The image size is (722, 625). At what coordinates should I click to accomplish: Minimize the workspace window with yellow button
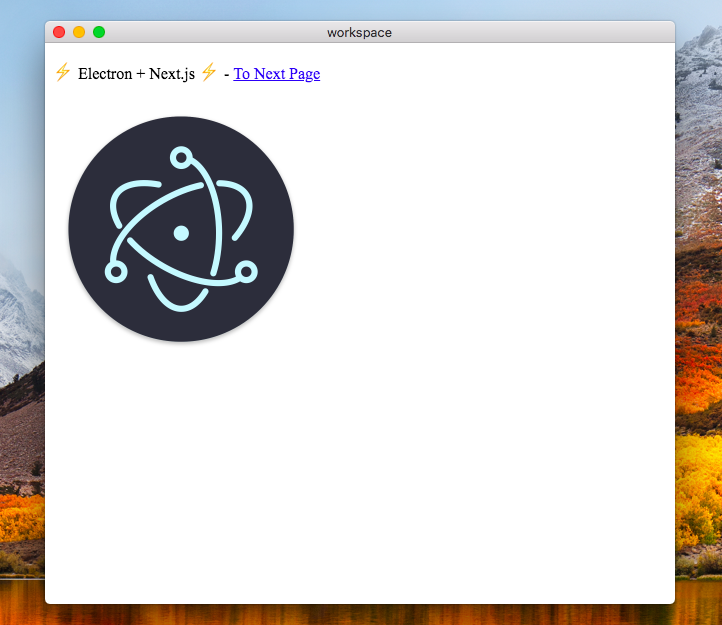pos(79,32)
